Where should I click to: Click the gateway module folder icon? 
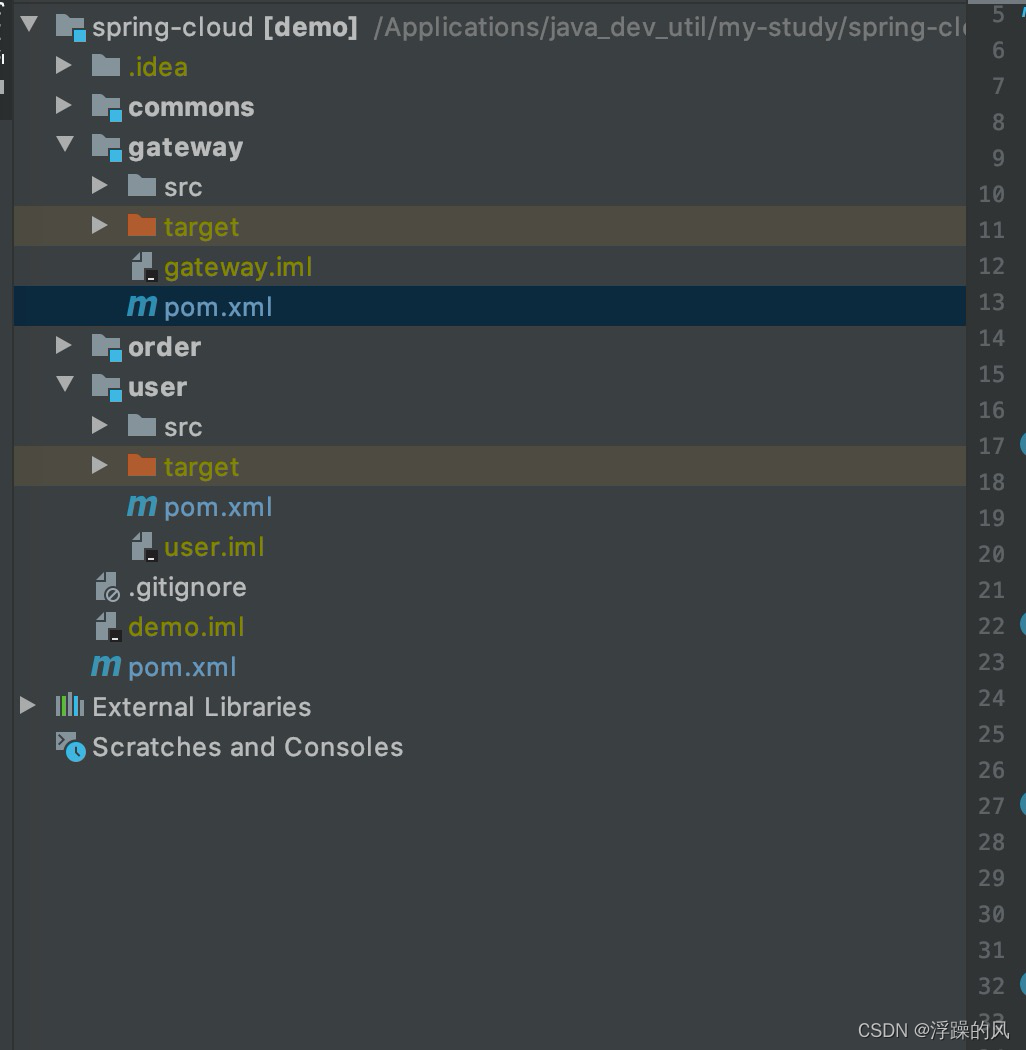107,148
